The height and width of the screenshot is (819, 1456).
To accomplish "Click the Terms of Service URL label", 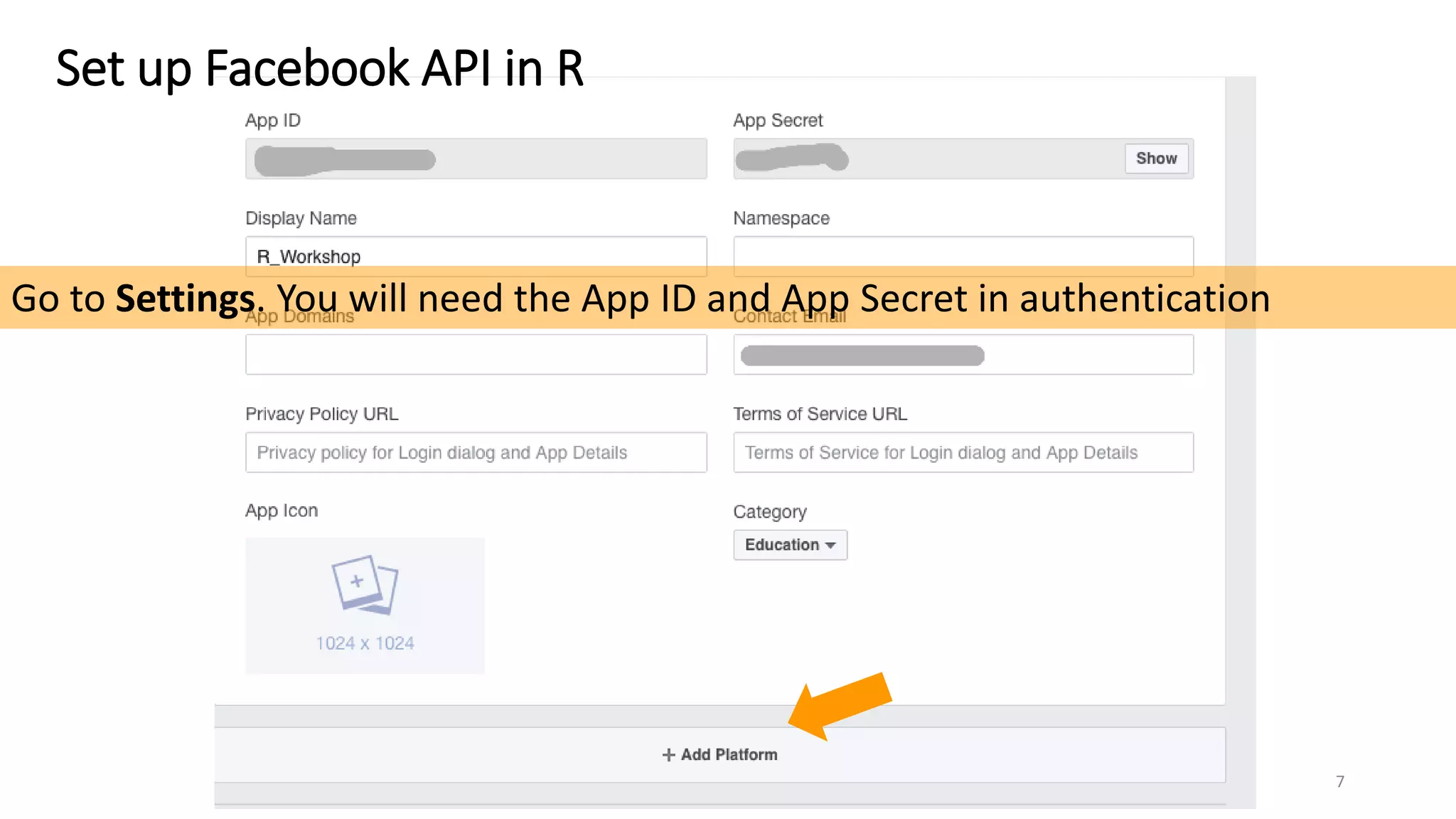I will (820, 414).
